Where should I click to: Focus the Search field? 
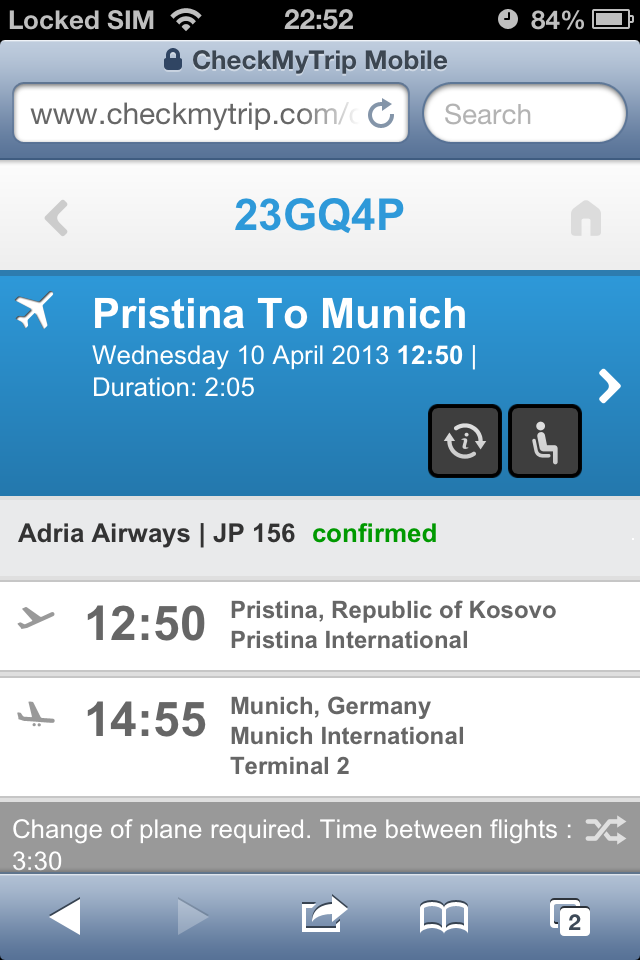(x=525, y=113)
